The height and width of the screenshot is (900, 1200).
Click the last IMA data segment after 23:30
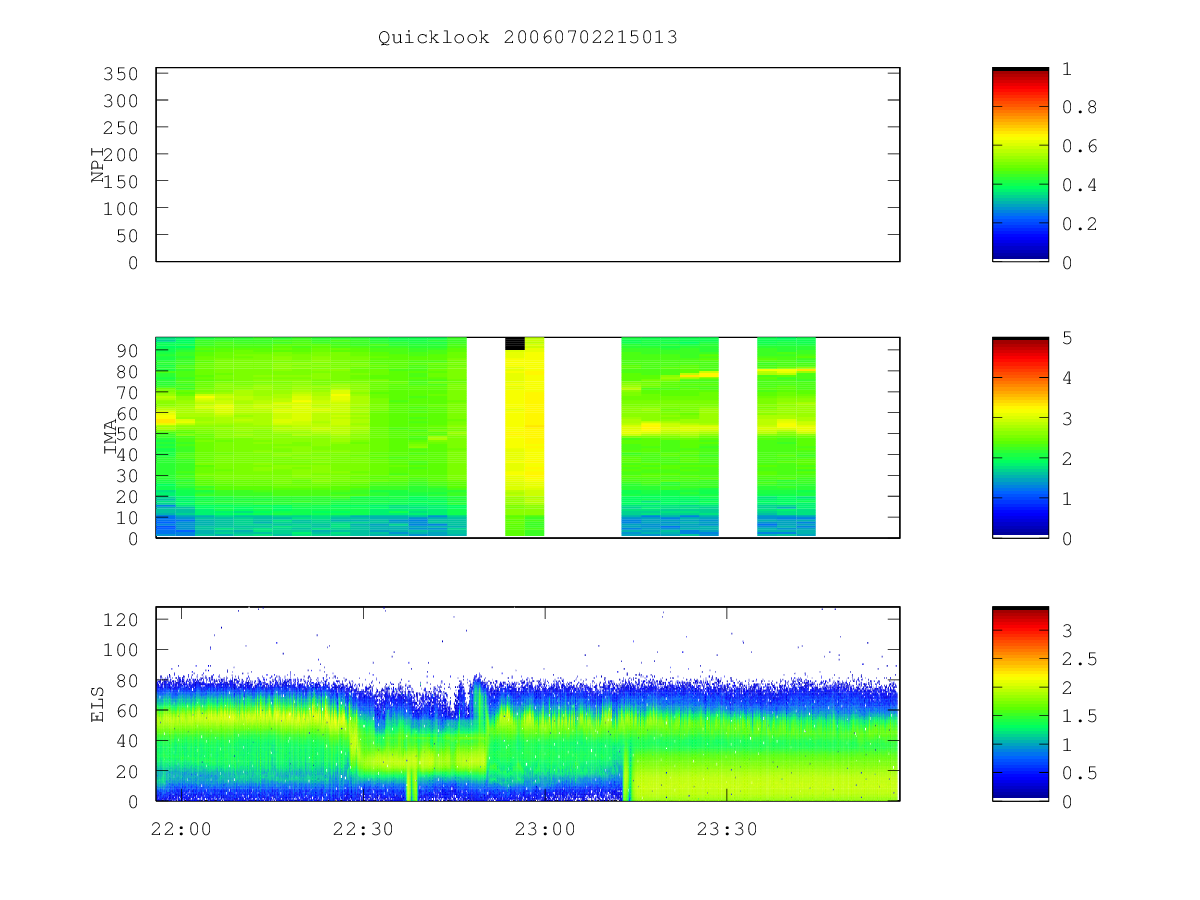click(x=786, y=437)
